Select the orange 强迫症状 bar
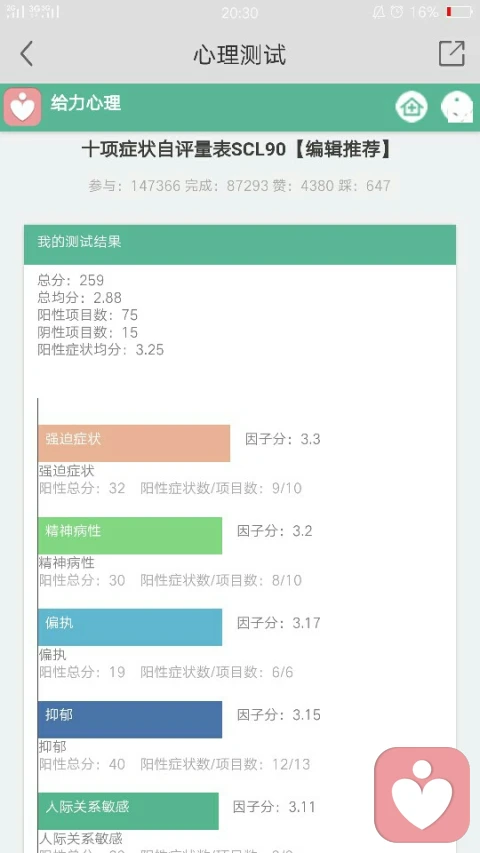Screen dimensions: 480x853 134,443
